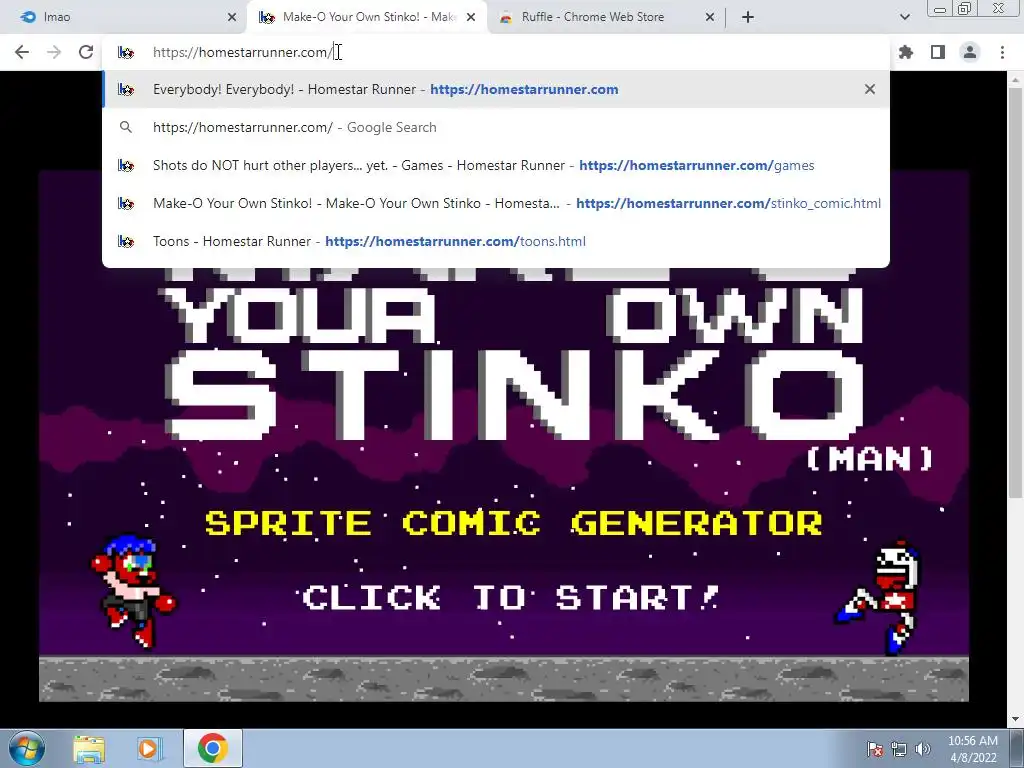Viewport: 1024px width, 768px height.
Task: Click the scrollbar down arrow
Action: [x=1016, y=720]
